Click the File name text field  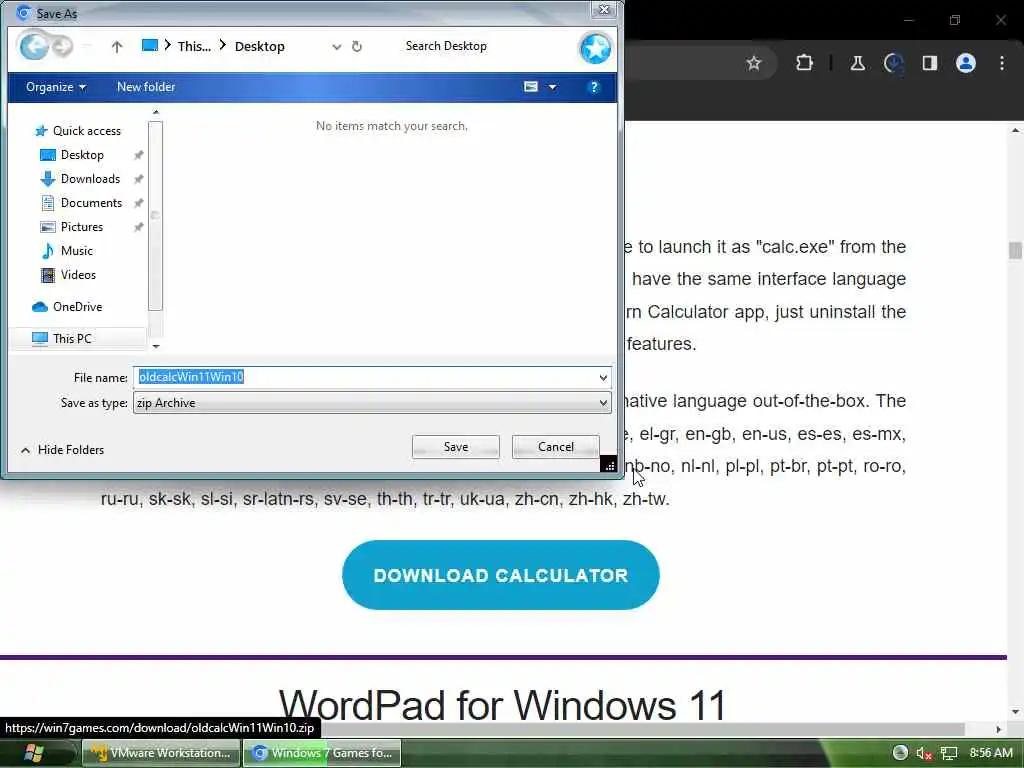click(365, 377)
